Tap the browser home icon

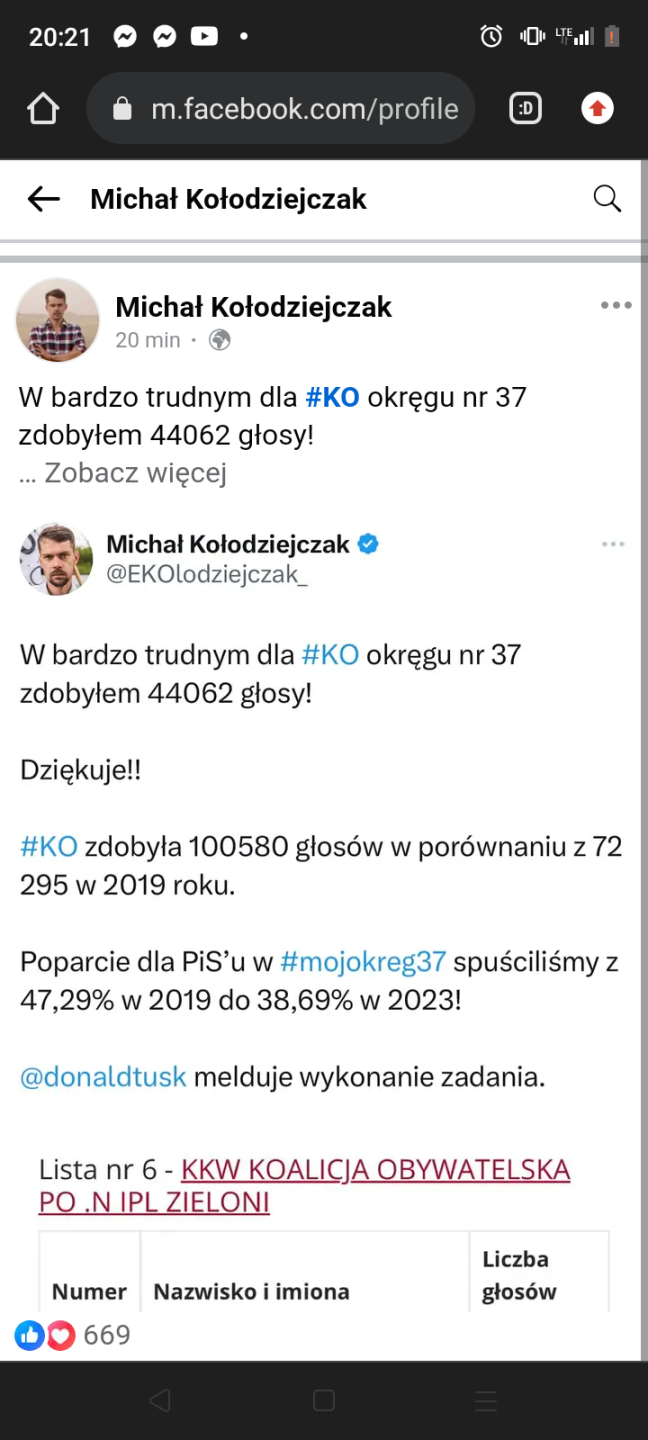pyautogui.click(x=43, y=108)
